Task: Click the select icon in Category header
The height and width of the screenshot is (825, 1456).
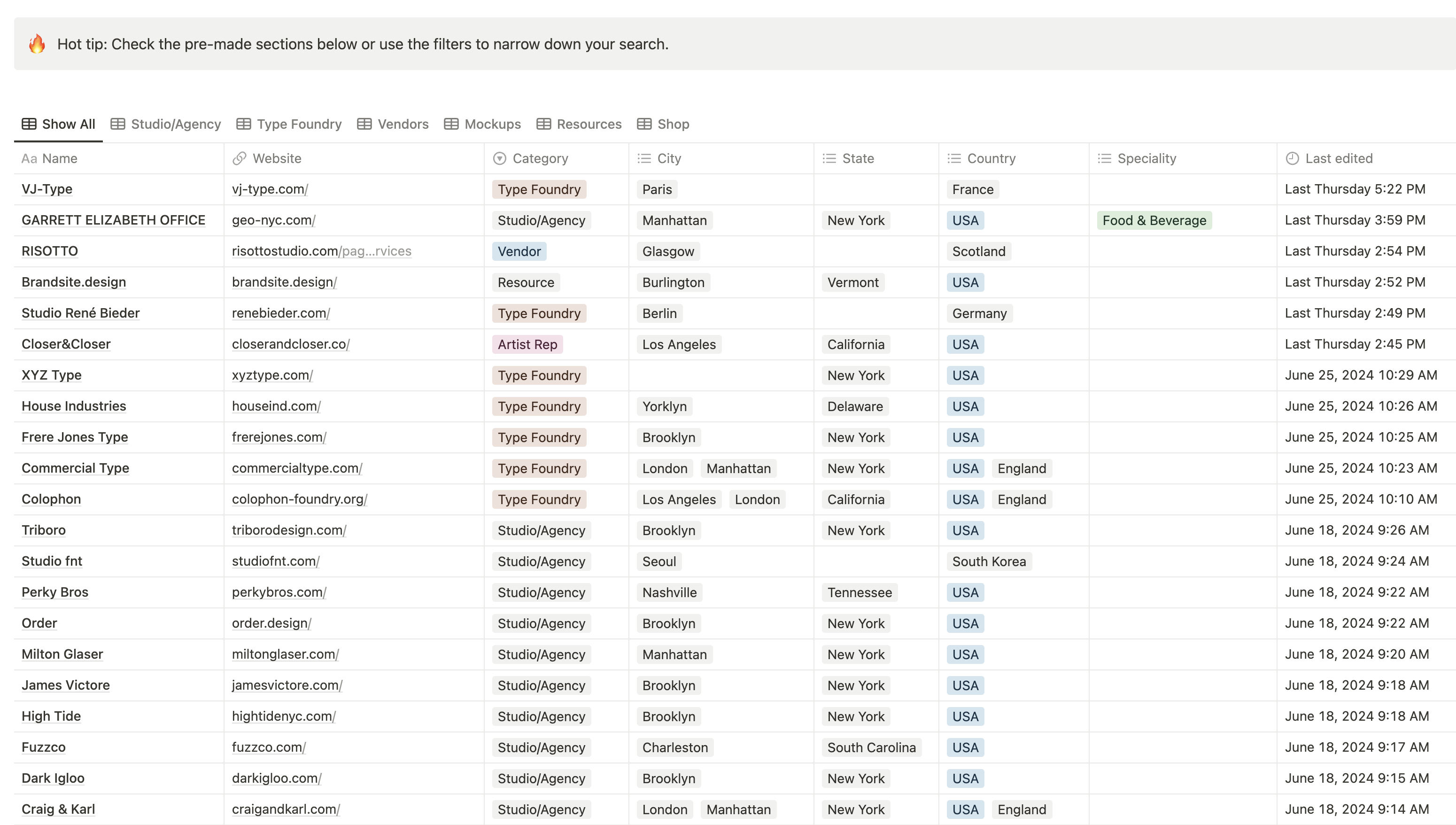Action: 499,159
